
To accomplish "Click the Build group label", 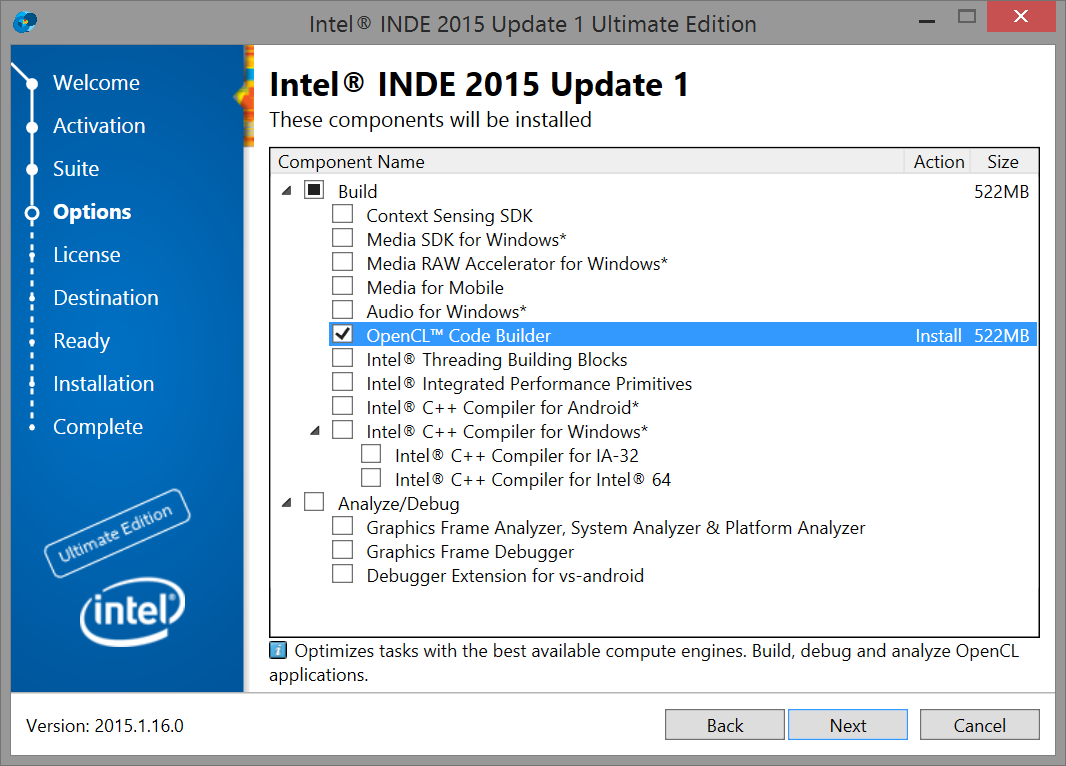I will (x=358, y=191).
